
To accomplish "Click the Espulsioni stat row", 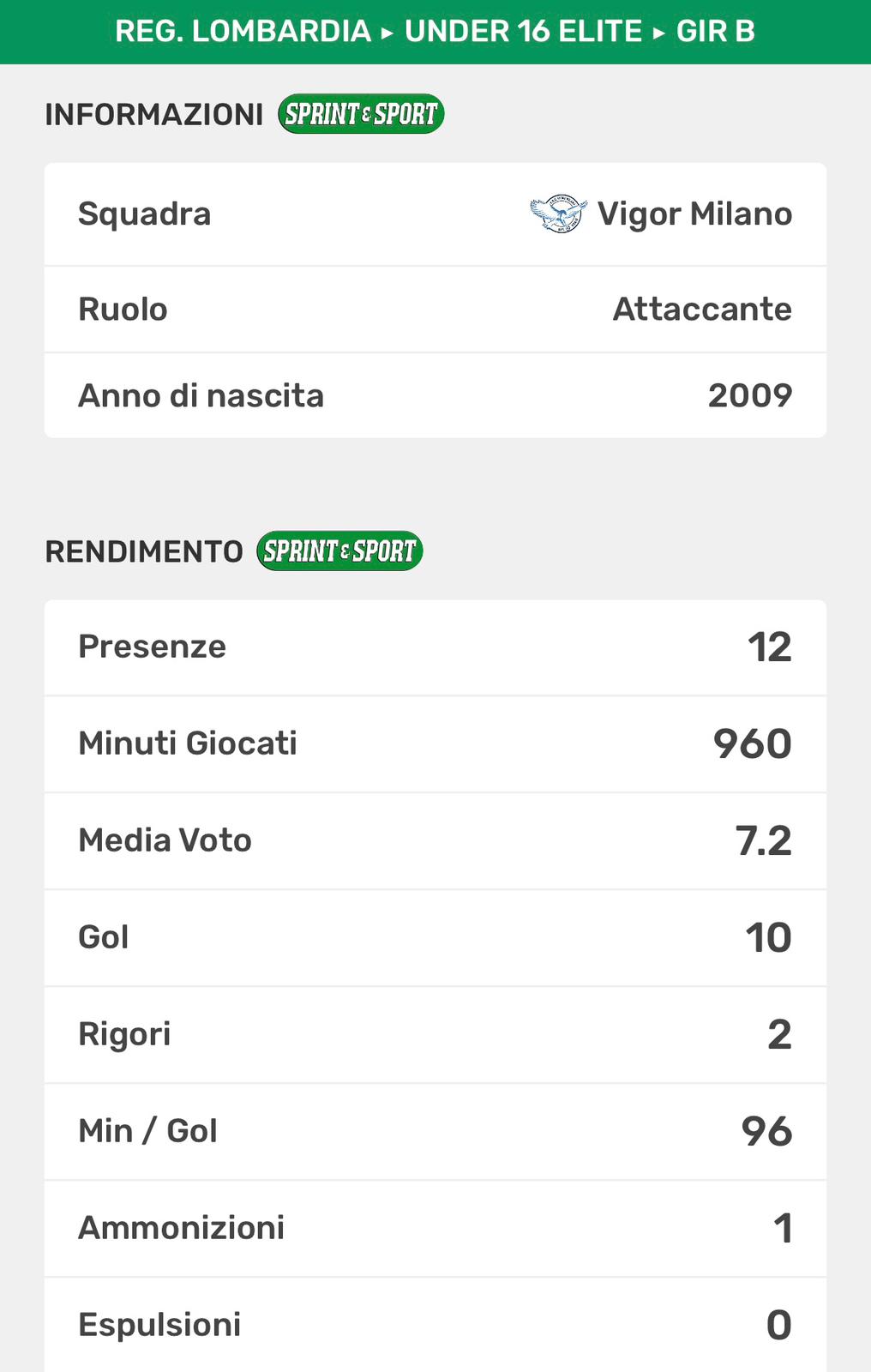I will tap(435, 1325).
